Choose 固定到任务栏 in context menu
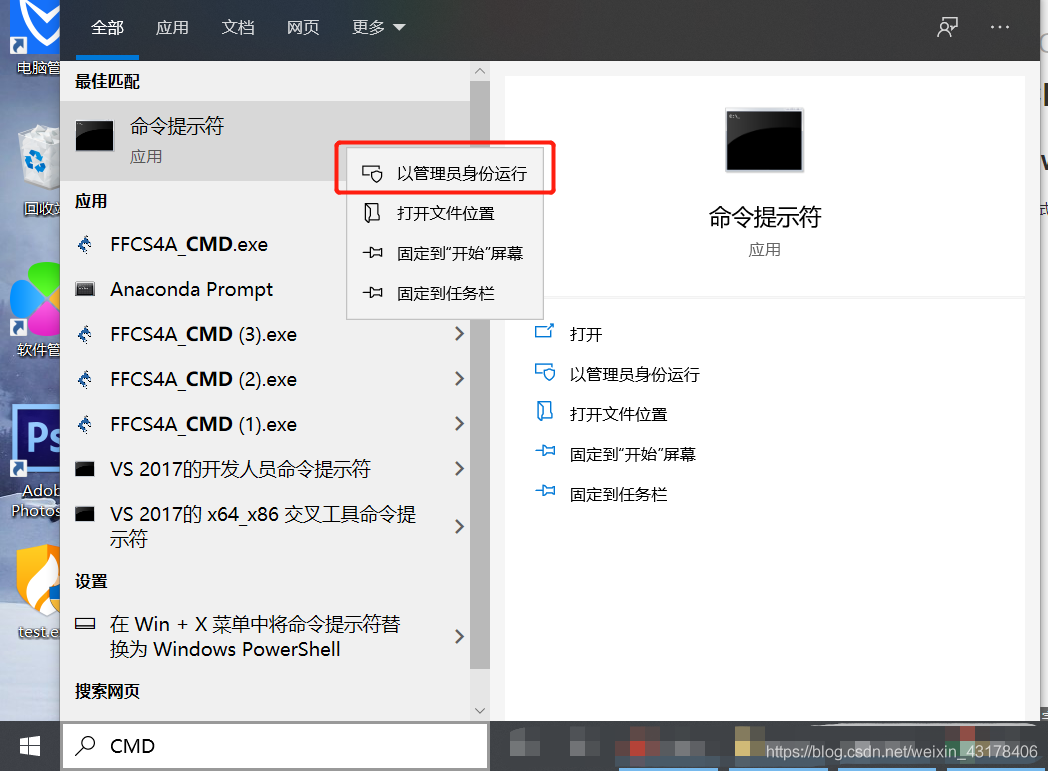This screenshot has width=1048, height=771. tap(444, 293)
